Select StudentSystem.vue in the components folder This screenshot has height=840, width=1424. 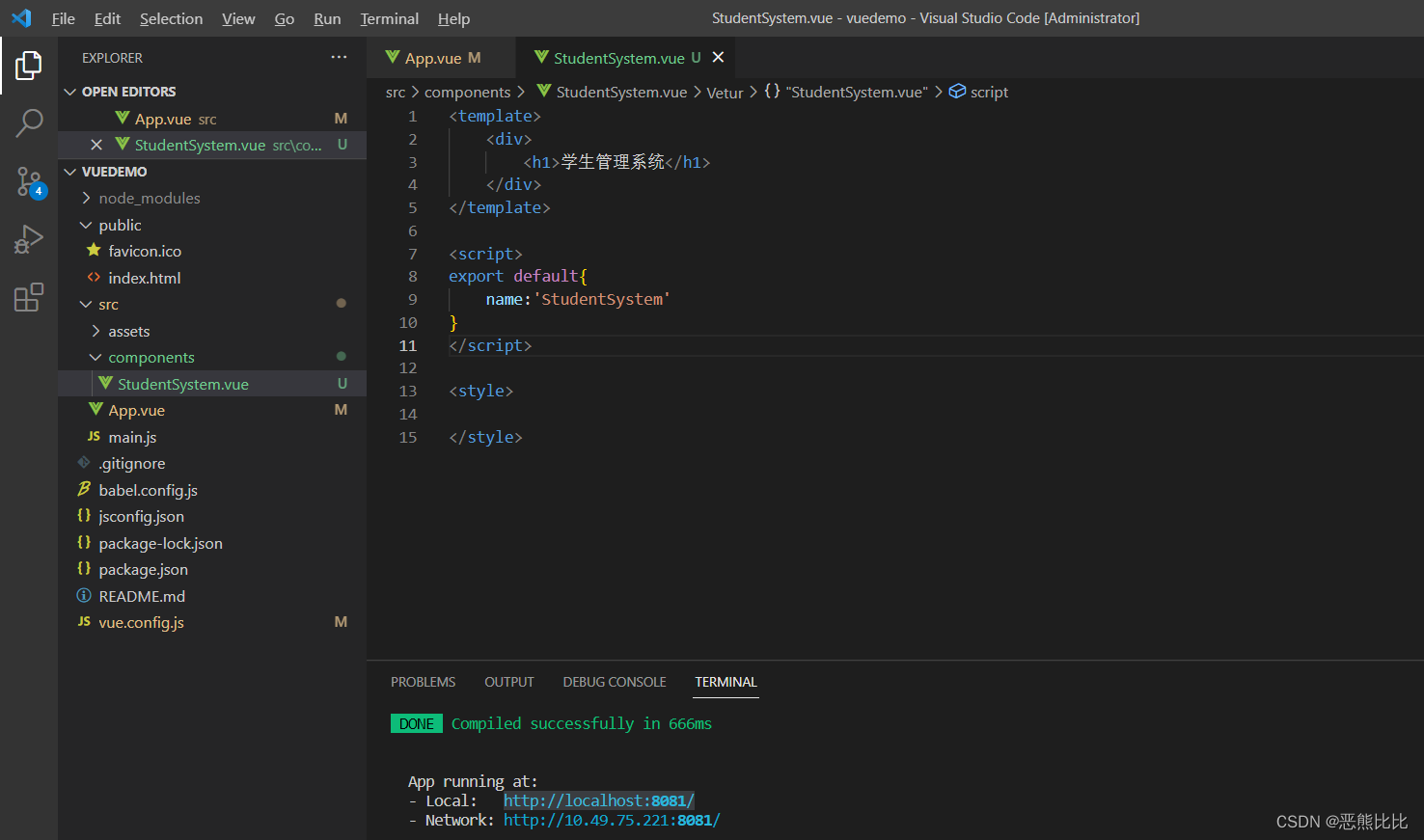212,384
